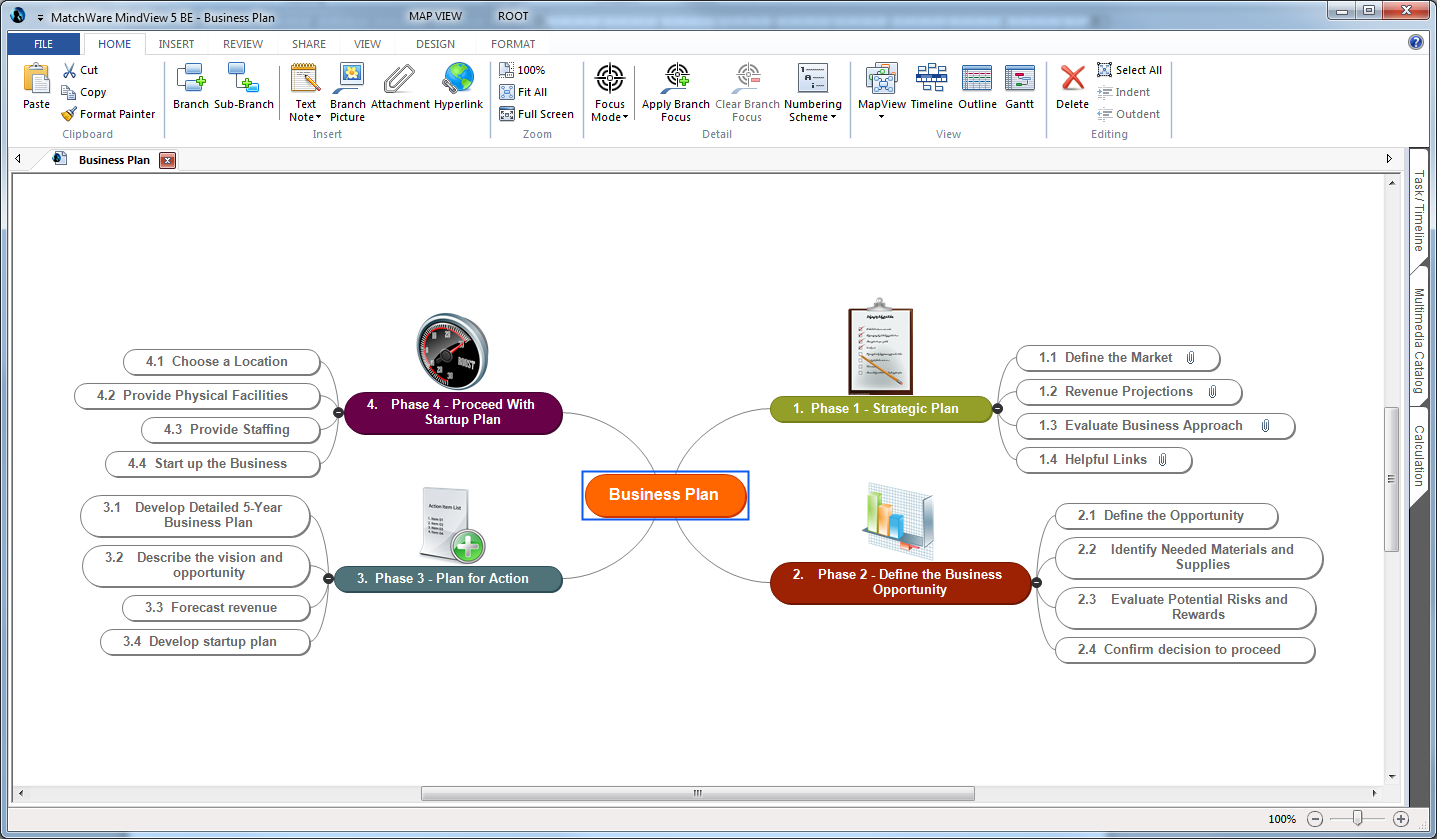
Task: Apply Branch Focus from the ribbon
Action: (676, 80)
